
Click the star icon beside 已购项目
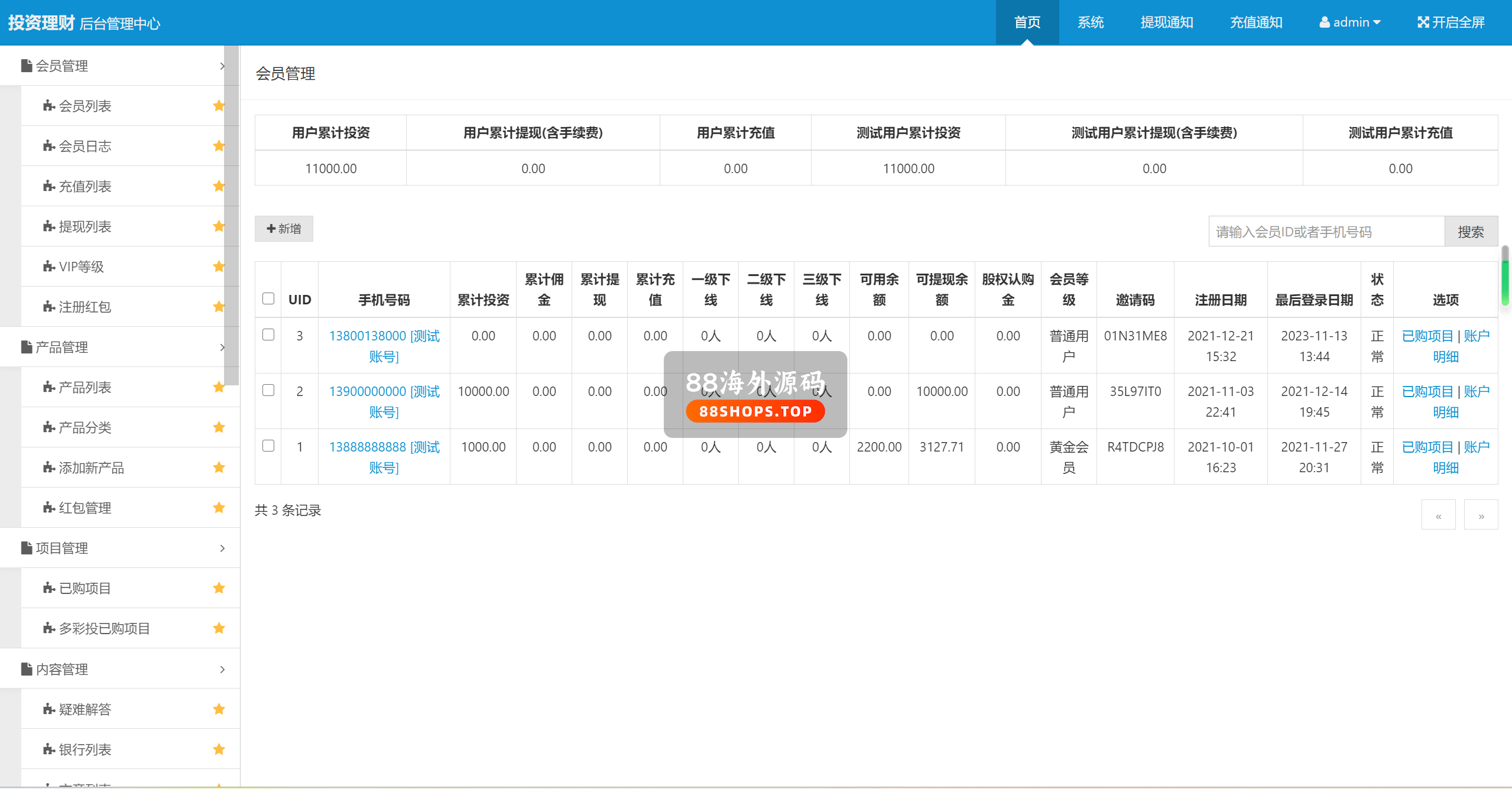pos(219,588)
